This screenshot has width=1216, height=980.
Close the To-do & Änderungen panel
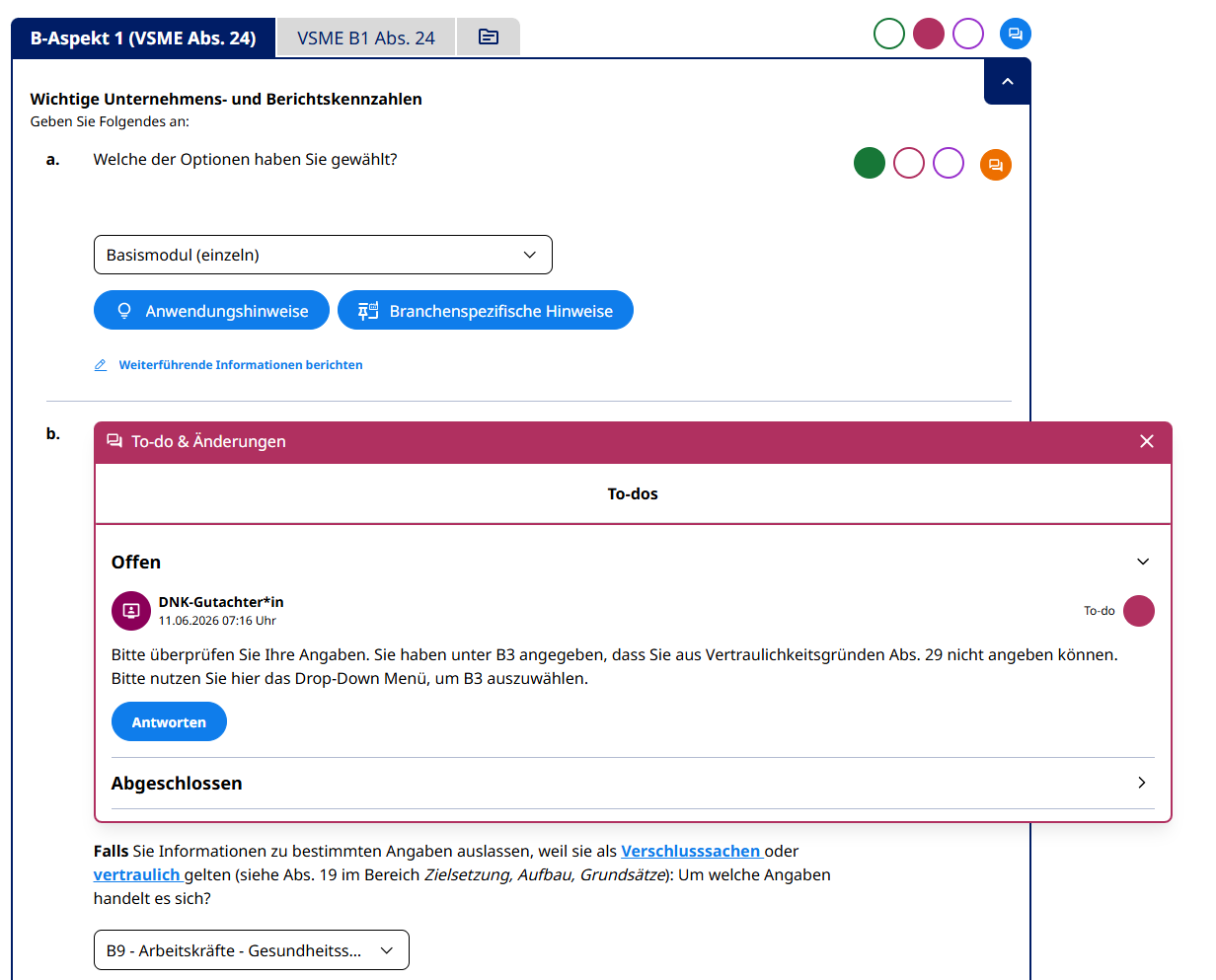tap(1146, 441)
